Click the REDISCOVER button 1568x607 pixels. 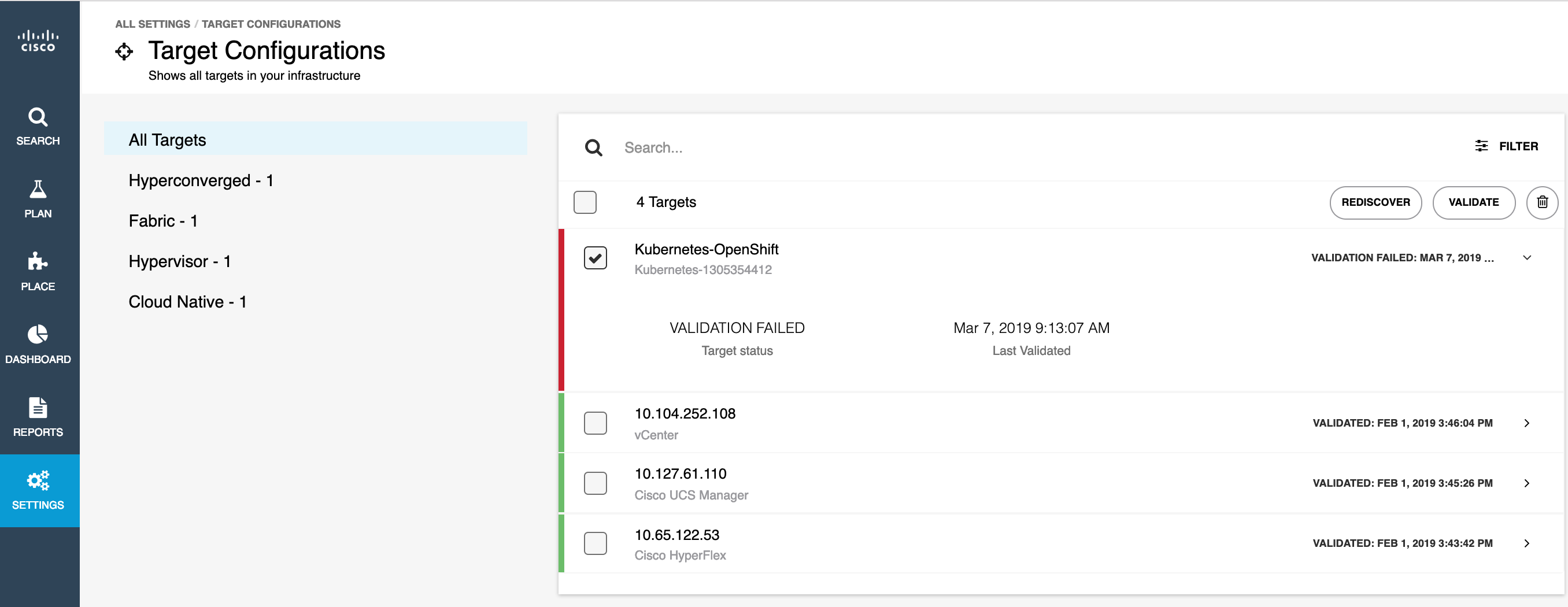(x=1375, y=202)
